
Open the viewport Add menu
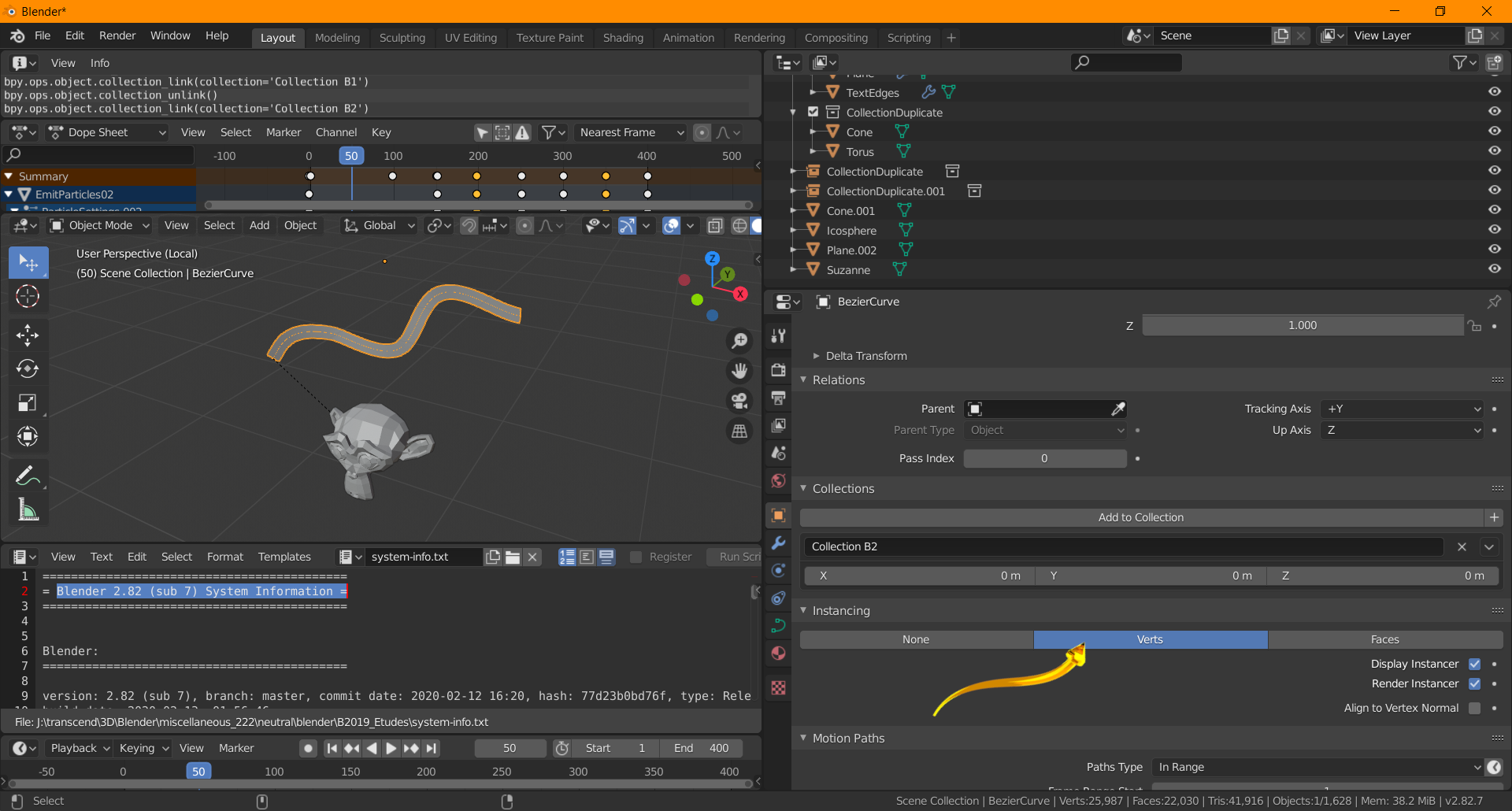point(259,225)
